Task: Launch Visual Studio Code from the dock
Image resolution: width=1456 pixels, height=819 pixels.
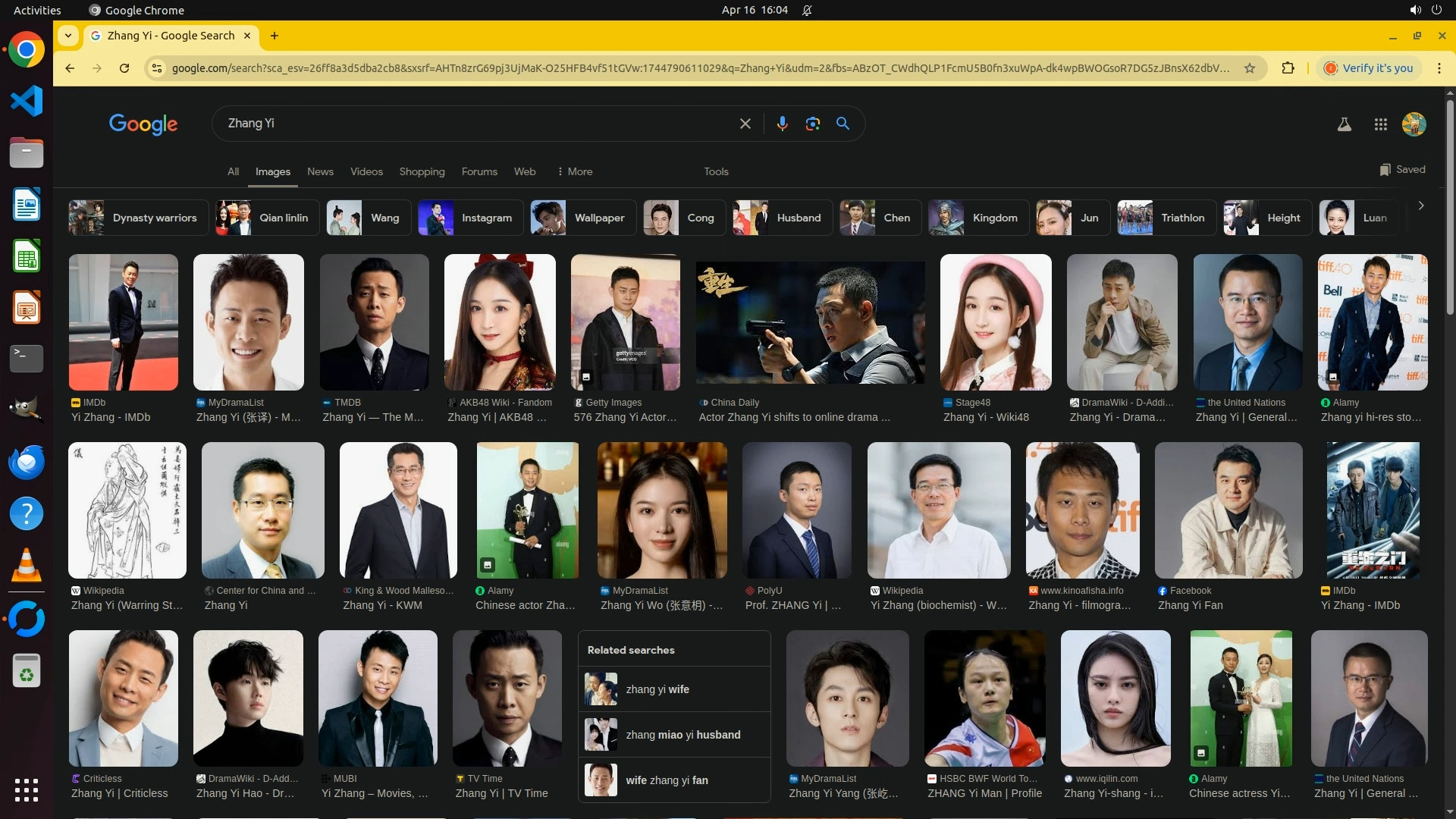Action: click(27, 101)
